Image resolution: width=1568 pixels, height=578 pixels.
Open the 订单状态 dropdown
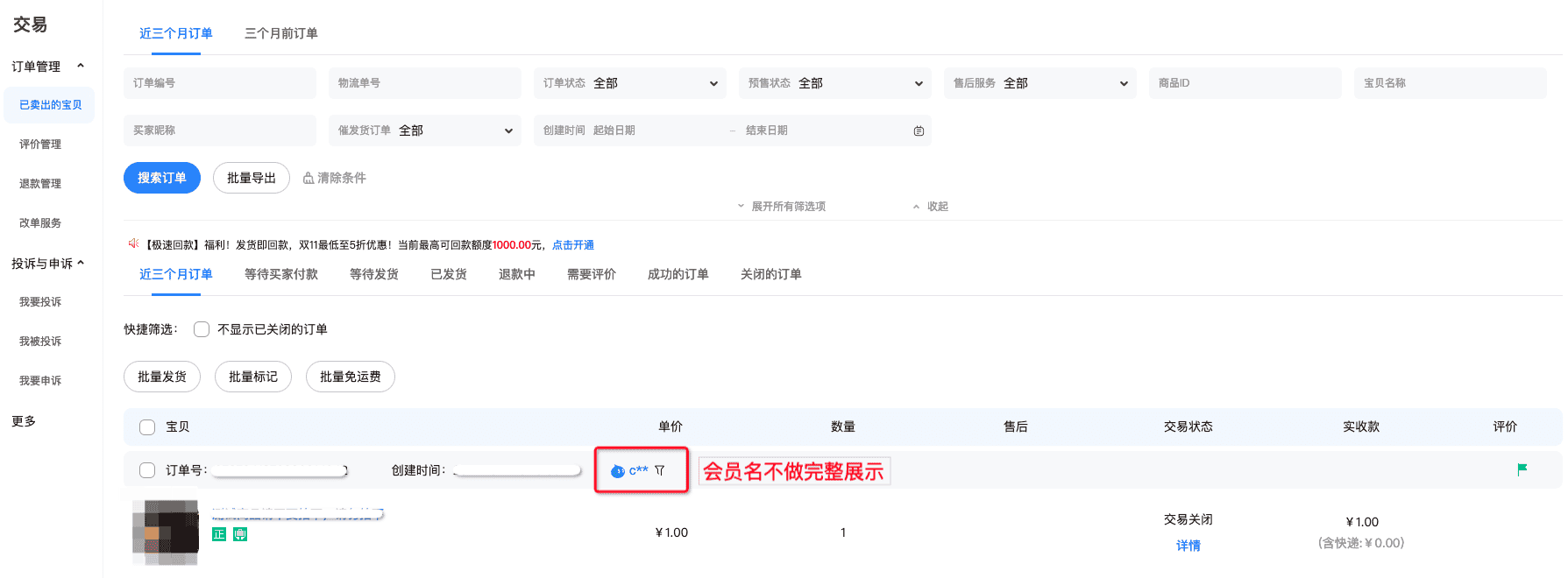[x=629, y=83]
